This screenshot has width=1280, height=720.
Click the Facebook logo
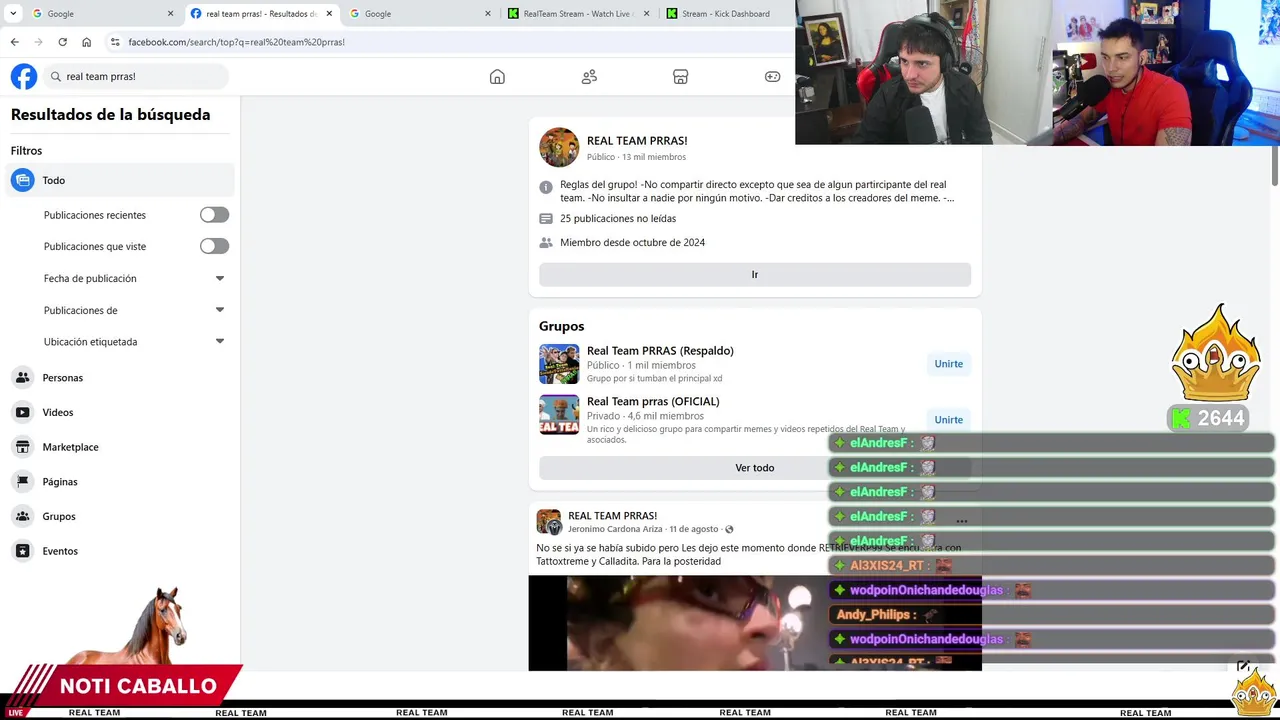[24, 76]
